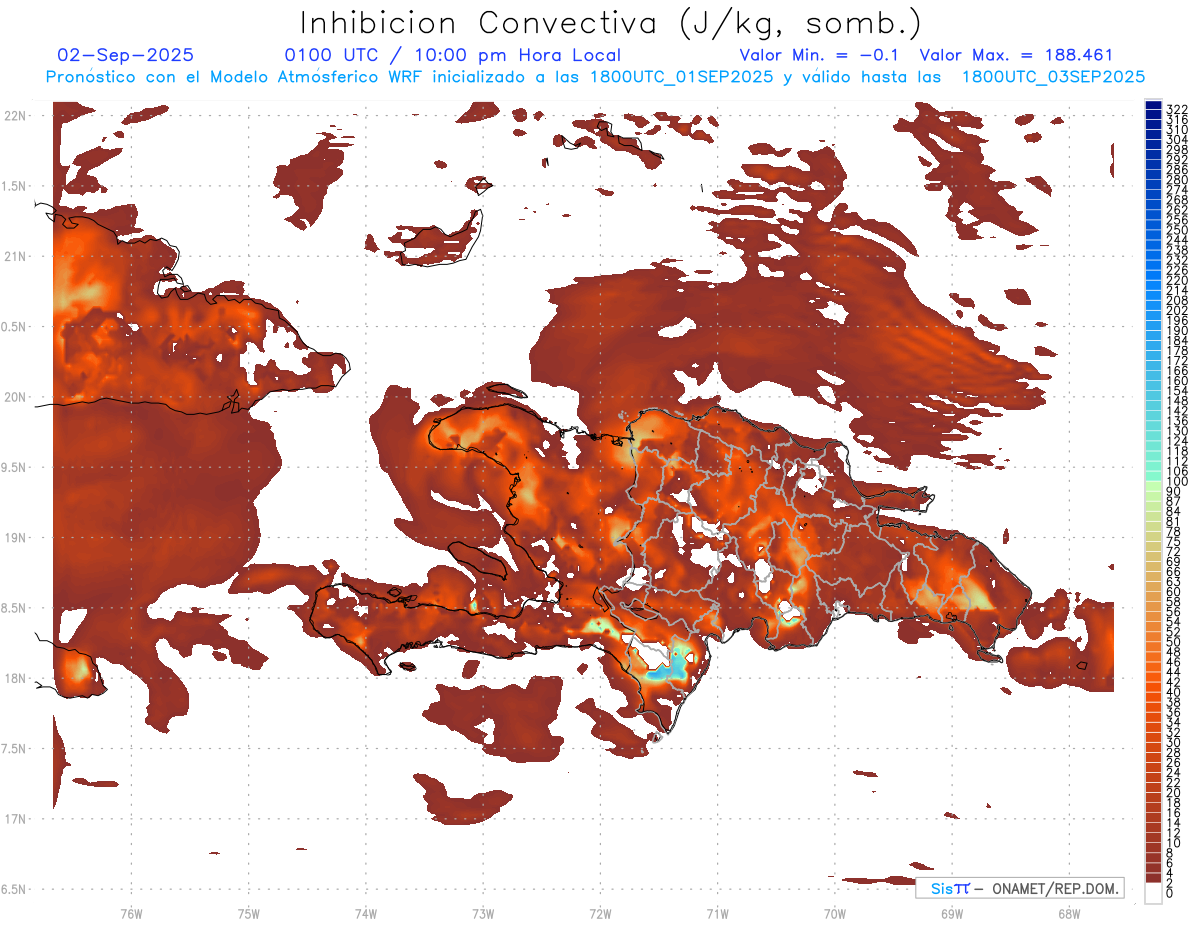Click the legend value "50"
The height and width of the screenshot is (927, 1200).
(1173, 642)
